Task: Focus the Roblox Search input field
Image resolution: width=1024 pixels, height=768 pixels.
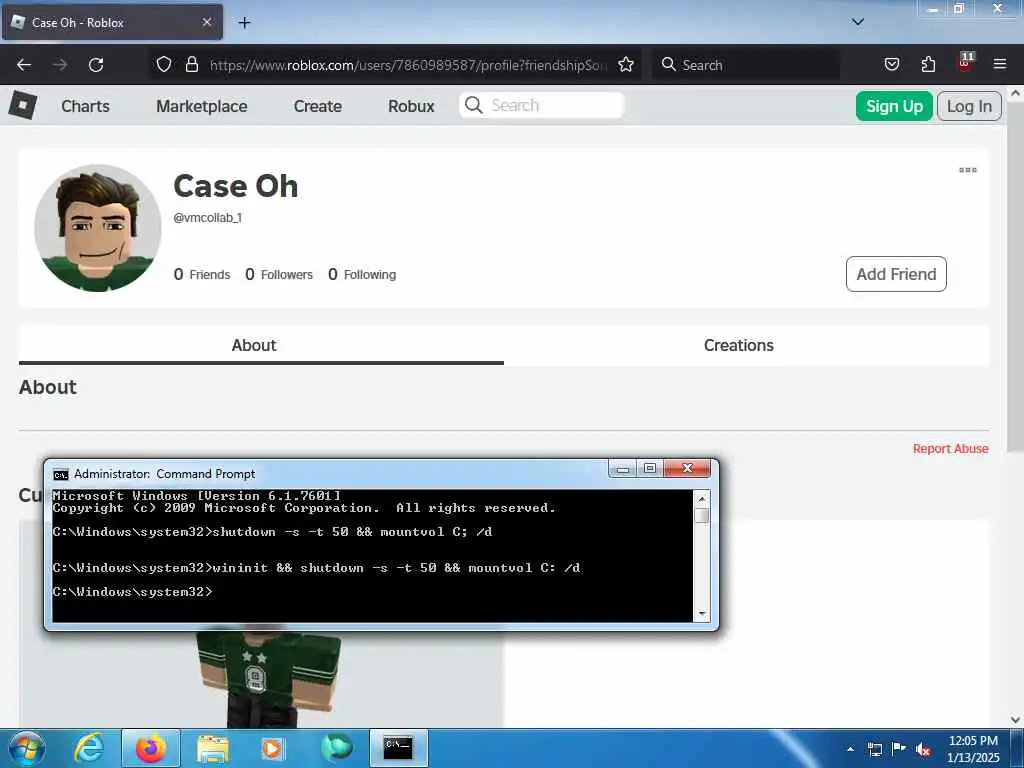Action: pos(541,105)
